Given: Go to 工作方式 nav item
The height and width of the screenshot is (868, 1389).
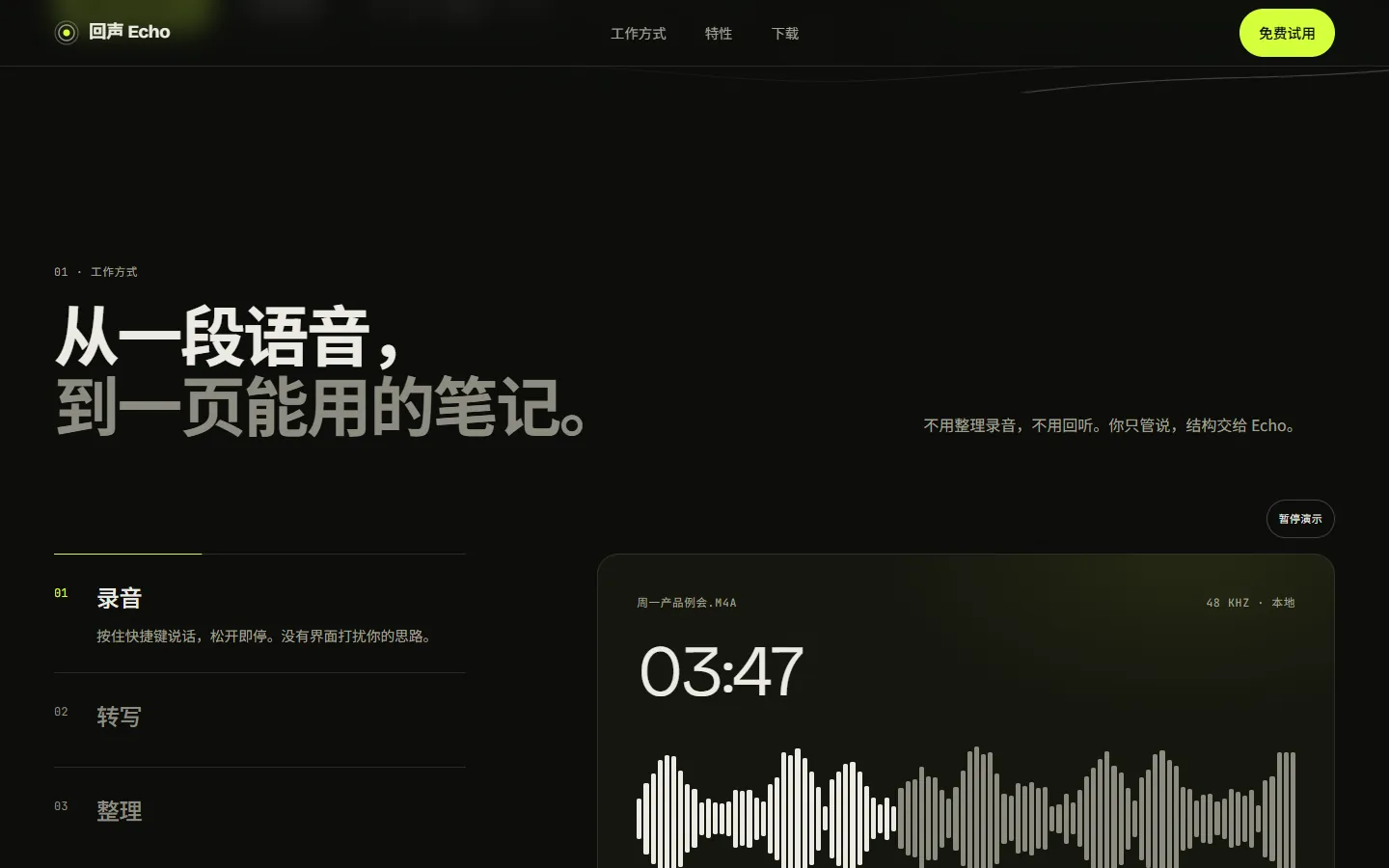Looking at the screenshot, I should (638, 34).
